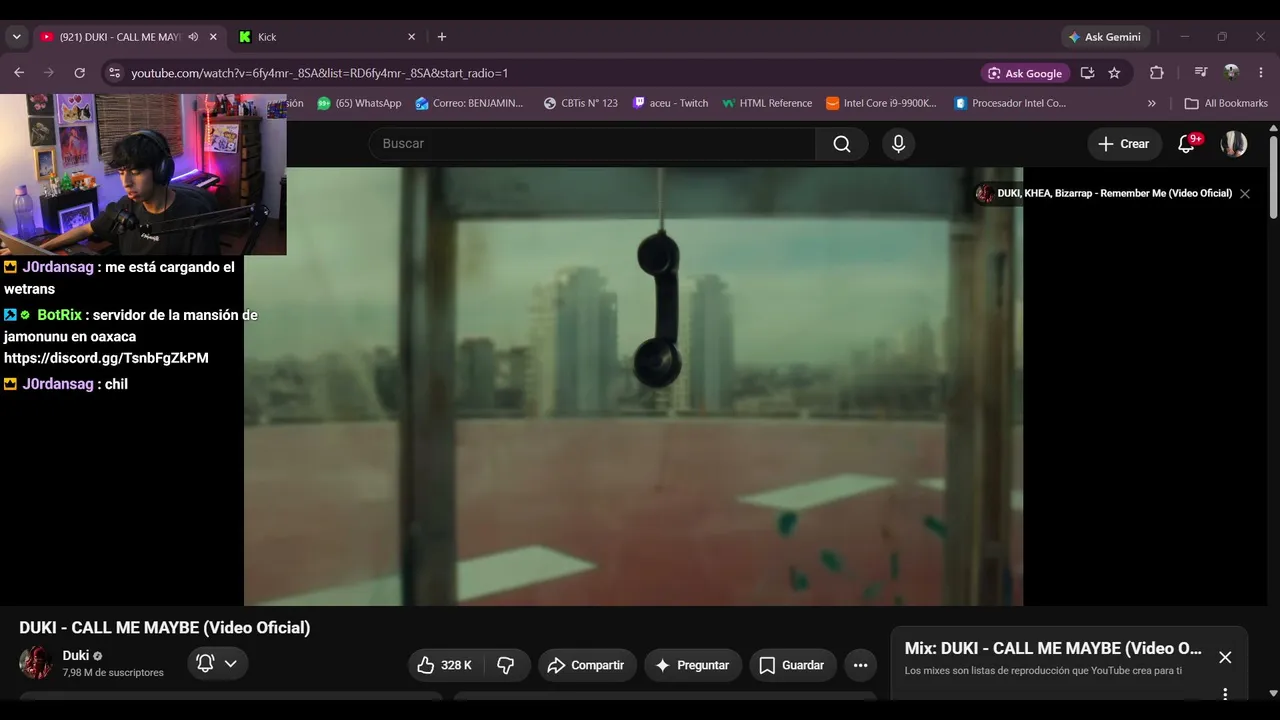This screenshot has width=1280, height=720.
Task: Open the suggested Remember Me (Video Oficial) card
Action: [x=1104, y=193]
